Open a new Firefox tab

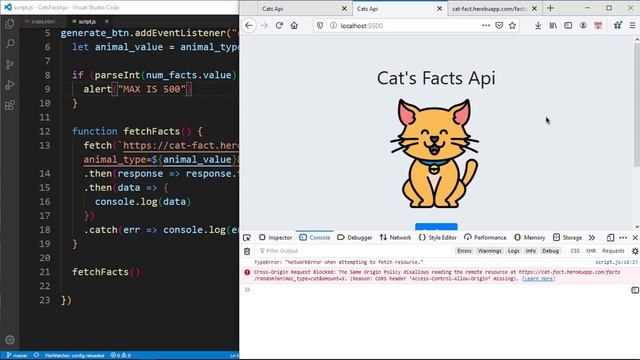[550, 8]
